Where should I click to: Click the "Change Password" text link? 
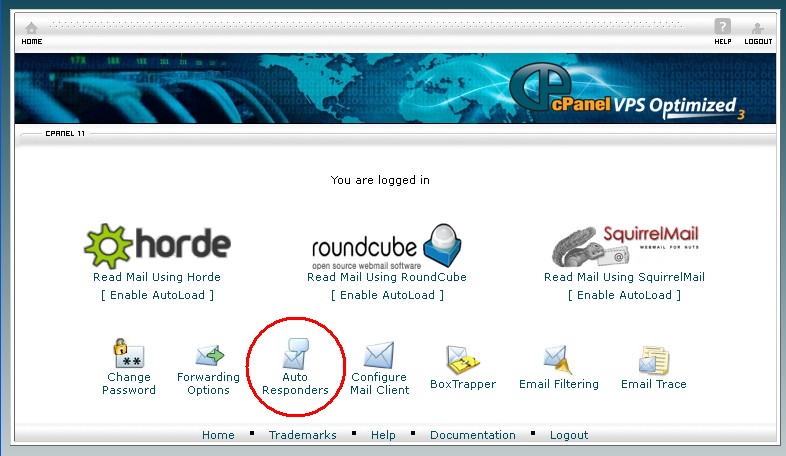tap(129, 384)
